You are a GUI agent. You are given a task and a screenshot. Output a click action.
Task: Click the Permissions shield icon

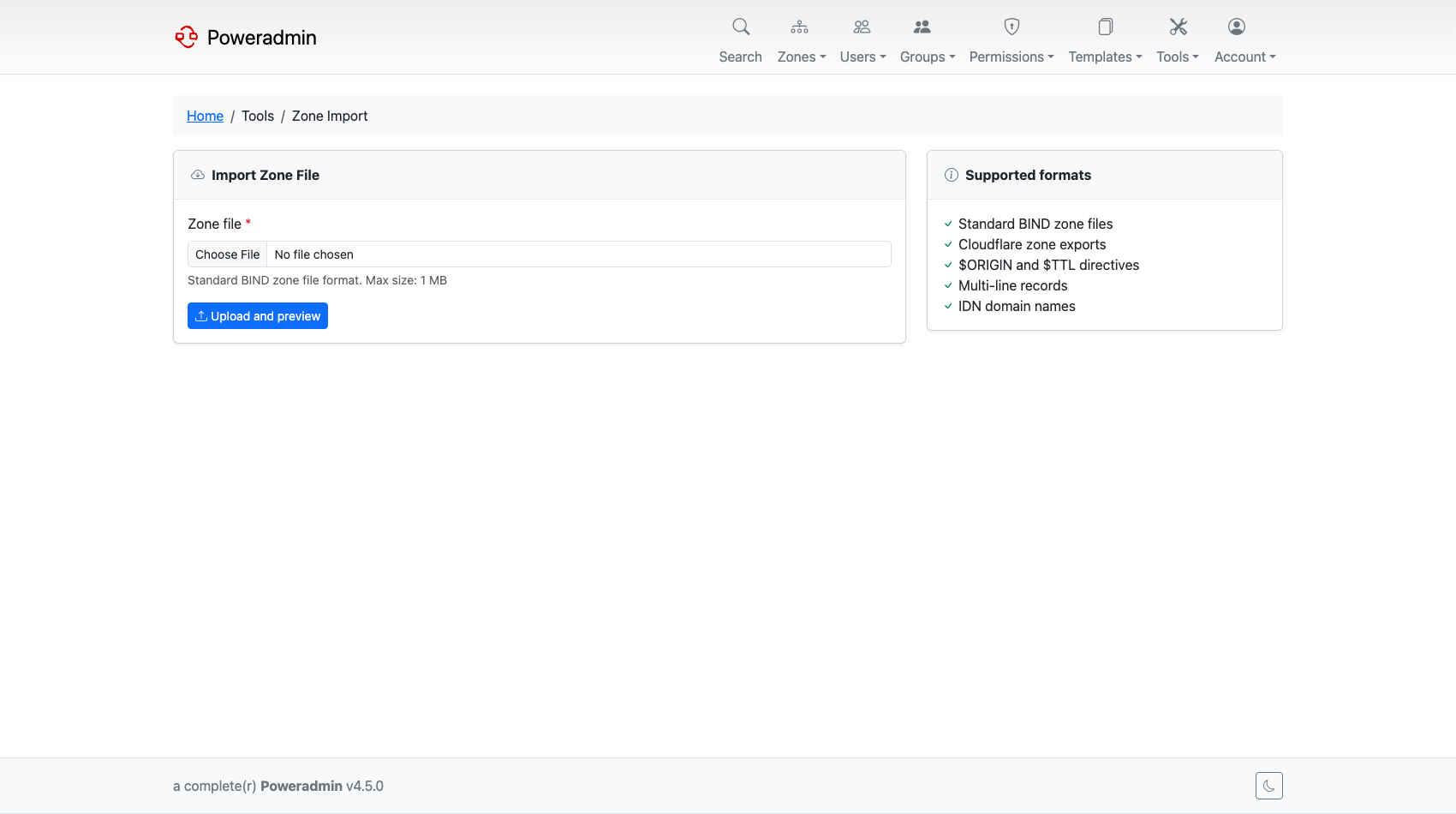click(x=1011, y=27)
